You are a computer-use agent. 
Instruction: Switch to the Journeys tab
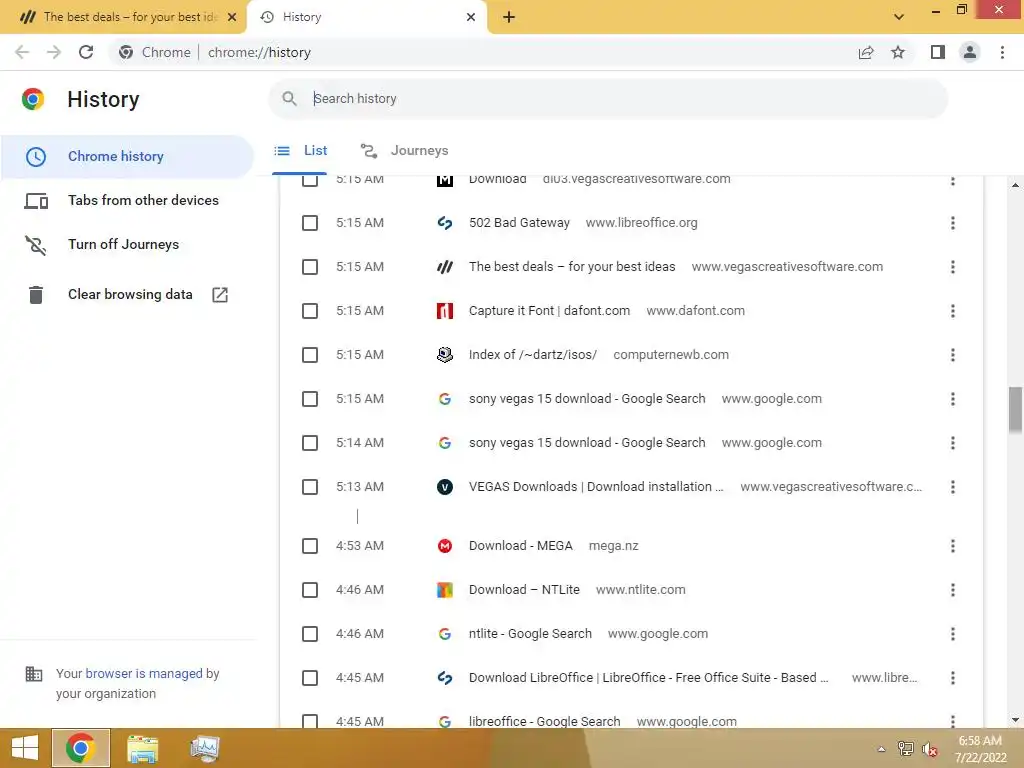pyautogui.click(x=405, y=151)
